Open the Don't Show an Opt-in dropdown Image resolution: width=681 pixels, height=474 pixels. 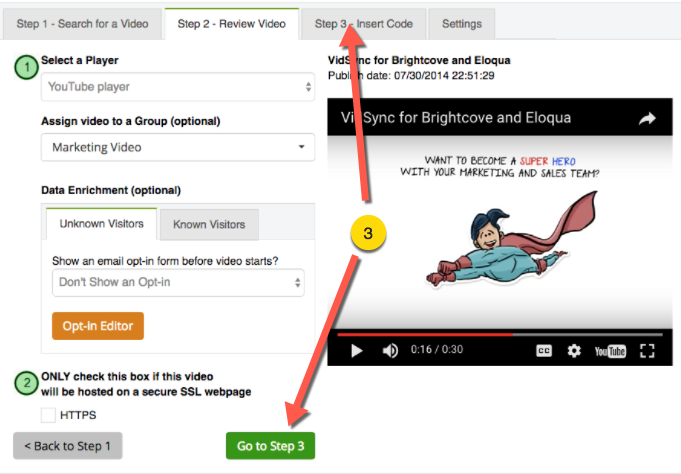[x=178, y=282]
